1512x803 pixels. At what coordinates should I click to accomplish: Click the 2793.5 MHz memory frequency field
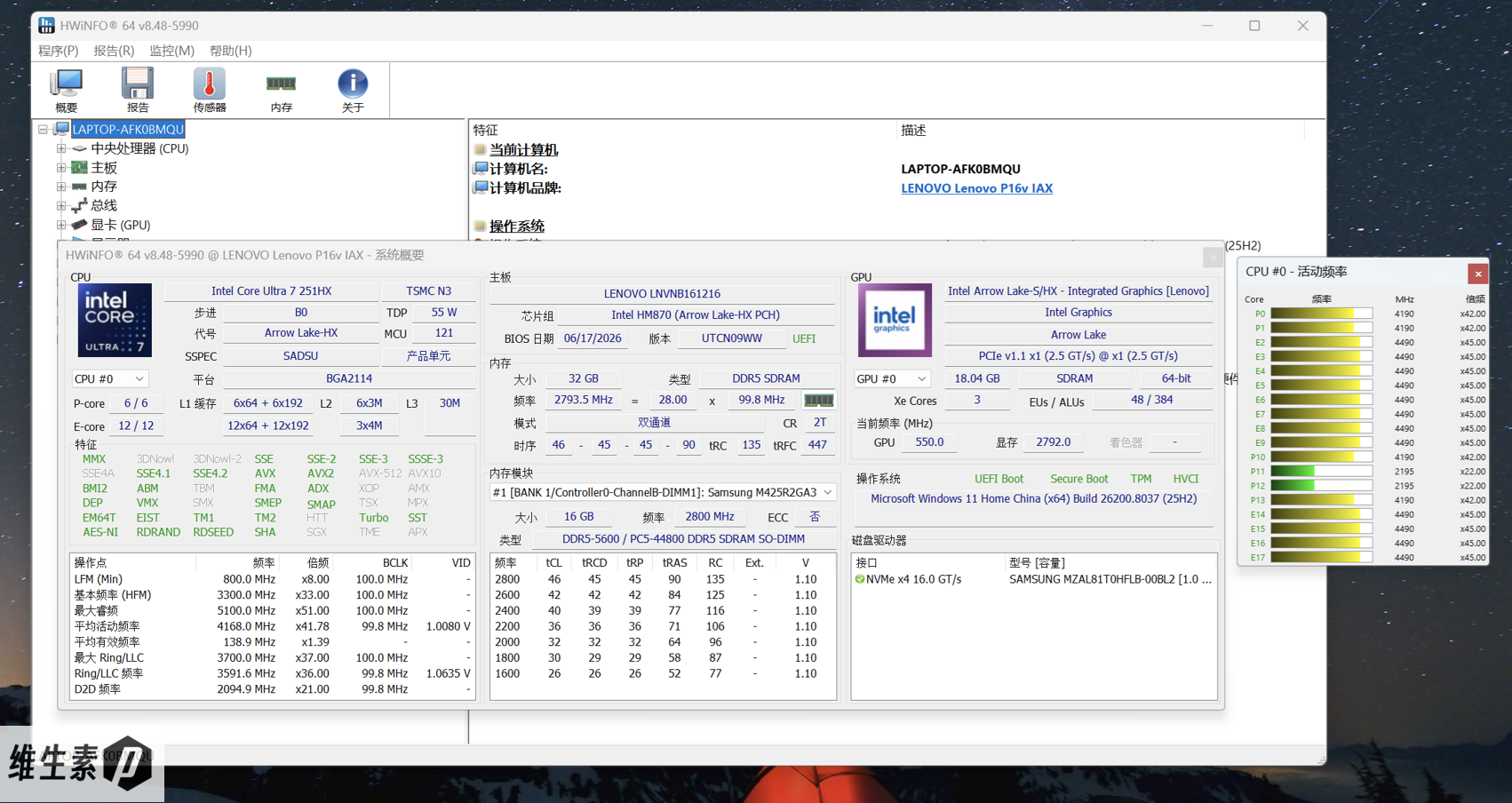pos(583,401)
